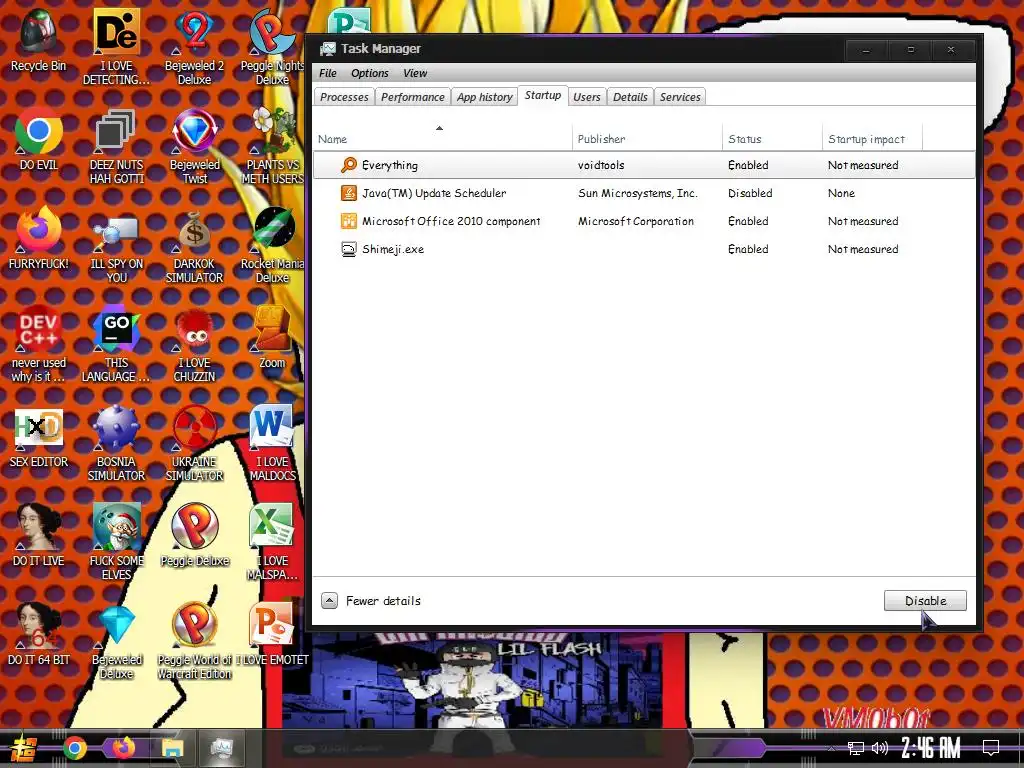This screenshot has height=768, width=1024.
Task: Open the Options menu in Task Manager
Action: 370,73
